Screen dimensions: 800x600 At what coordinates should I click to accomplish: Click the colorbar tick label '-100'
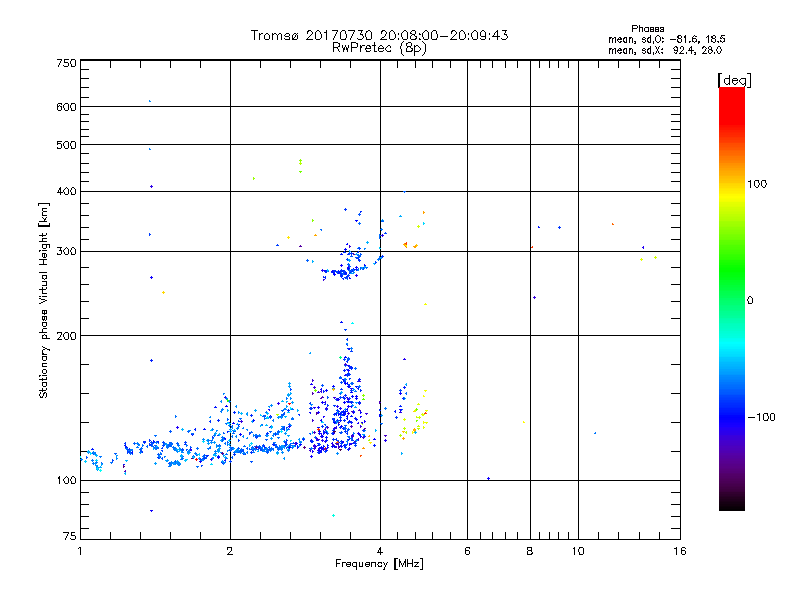(761, 417)
